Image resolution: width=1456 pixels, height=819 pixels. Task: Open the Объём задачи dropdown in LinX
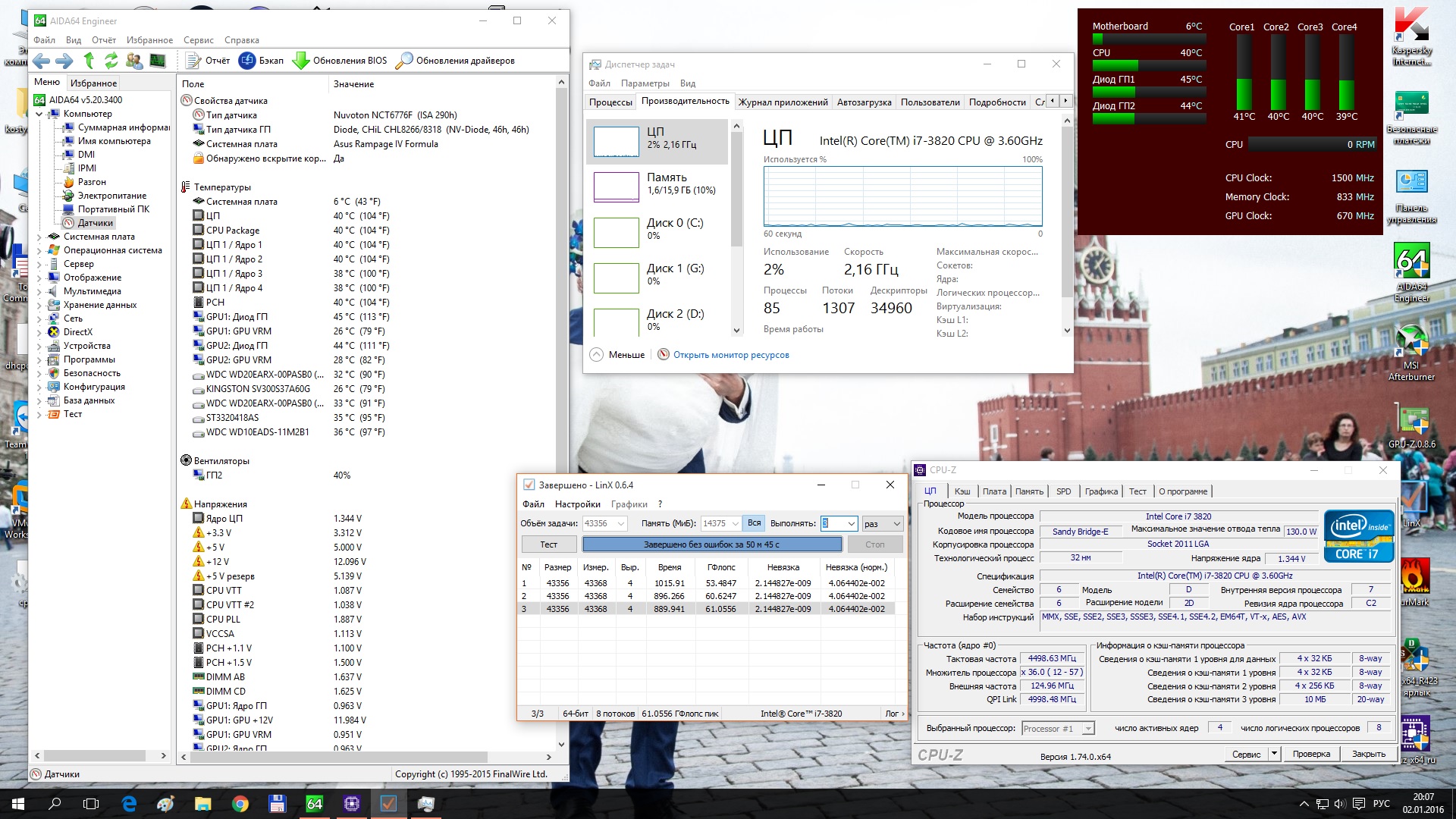[621, 523]
